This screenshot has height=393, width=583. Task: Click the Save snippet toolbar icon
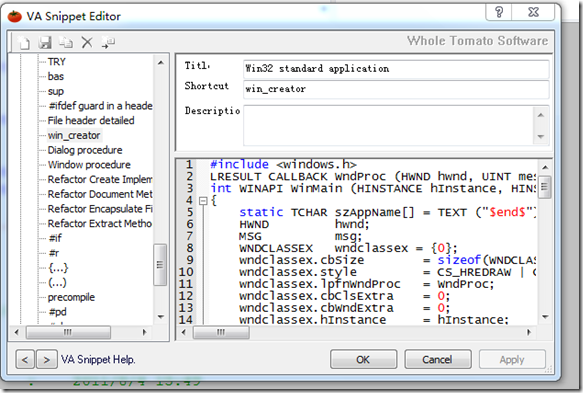tap(45, 43)
